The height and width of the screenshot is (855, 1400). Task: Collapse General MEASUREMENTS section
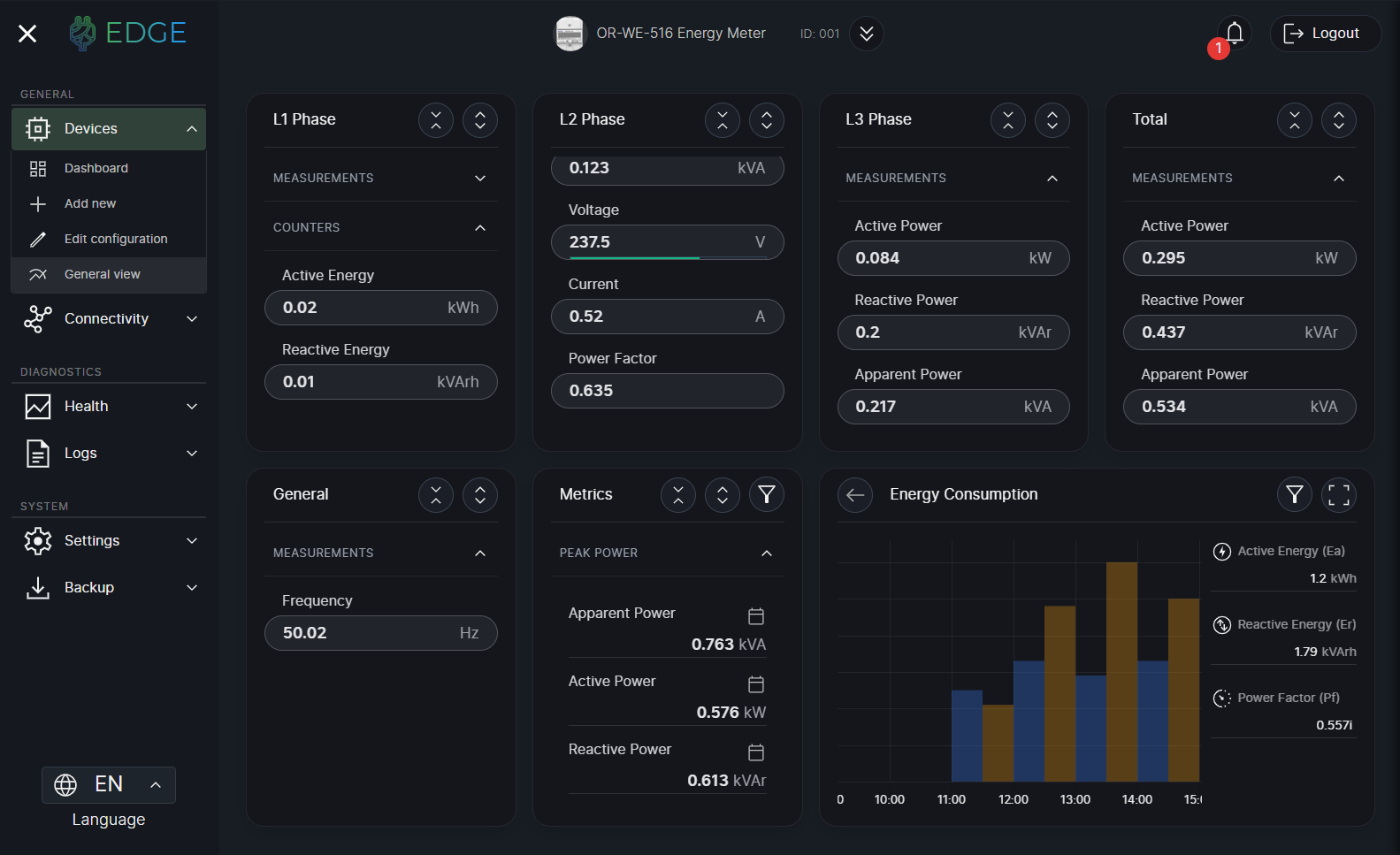point(381,553)
